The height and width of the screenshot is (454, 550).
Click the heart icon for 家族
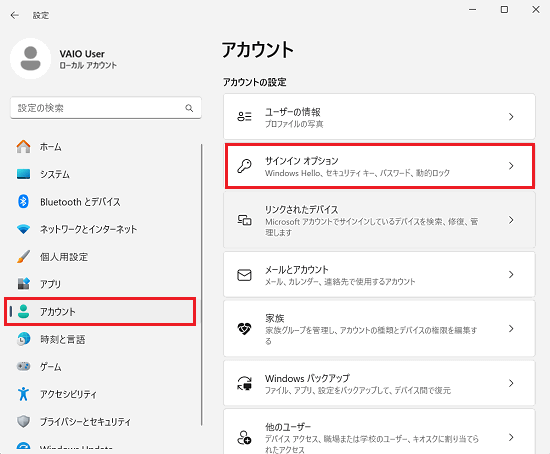click(244, 329)
